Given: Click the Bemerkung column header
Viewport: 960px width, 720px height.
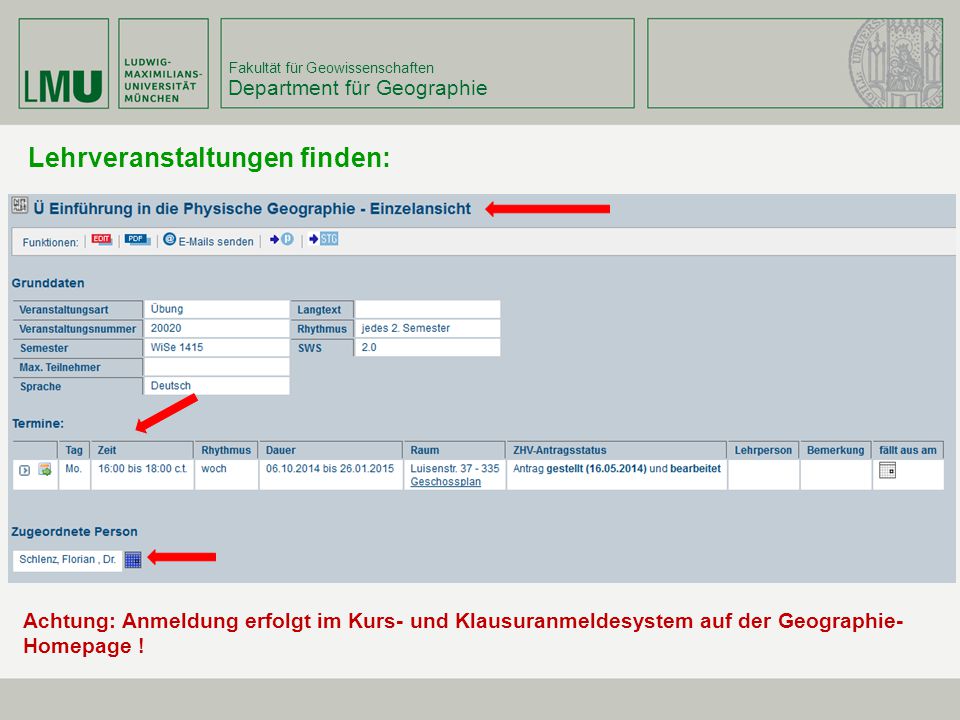Looking at the screenshot, I should (836, 450).
